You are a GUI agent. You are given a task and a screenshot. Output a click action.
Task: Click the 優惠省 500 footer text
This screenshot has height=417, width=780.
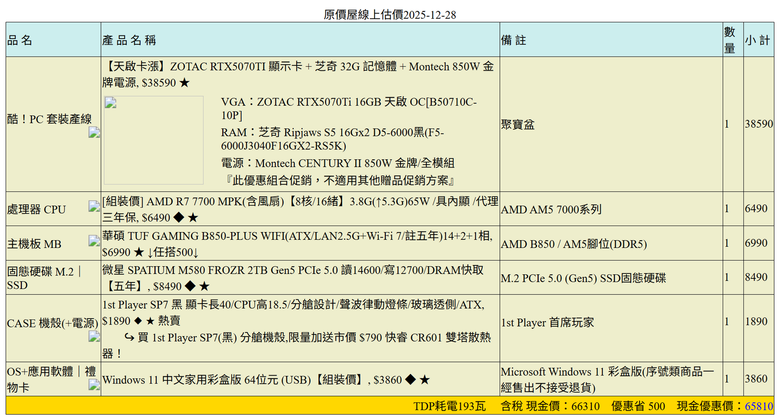(x=638, y=406)
